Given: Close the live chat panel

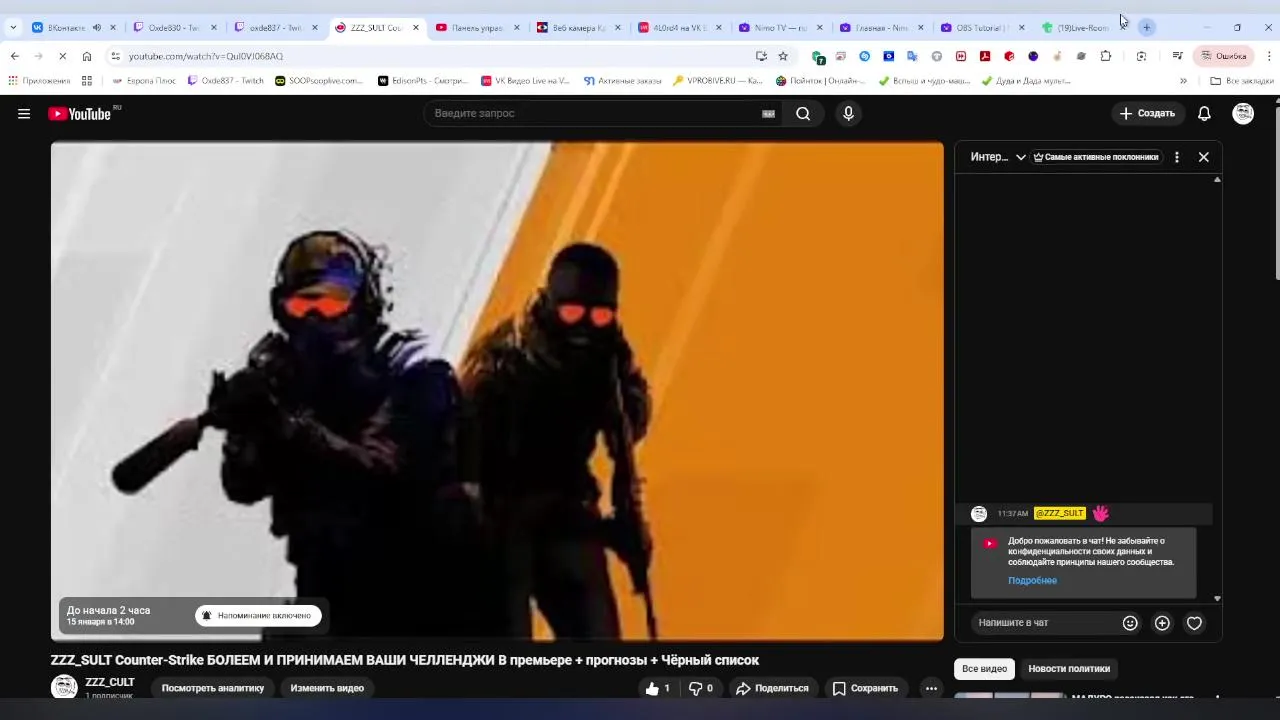Looking at the screenshot, I should tap(1204, 157).
